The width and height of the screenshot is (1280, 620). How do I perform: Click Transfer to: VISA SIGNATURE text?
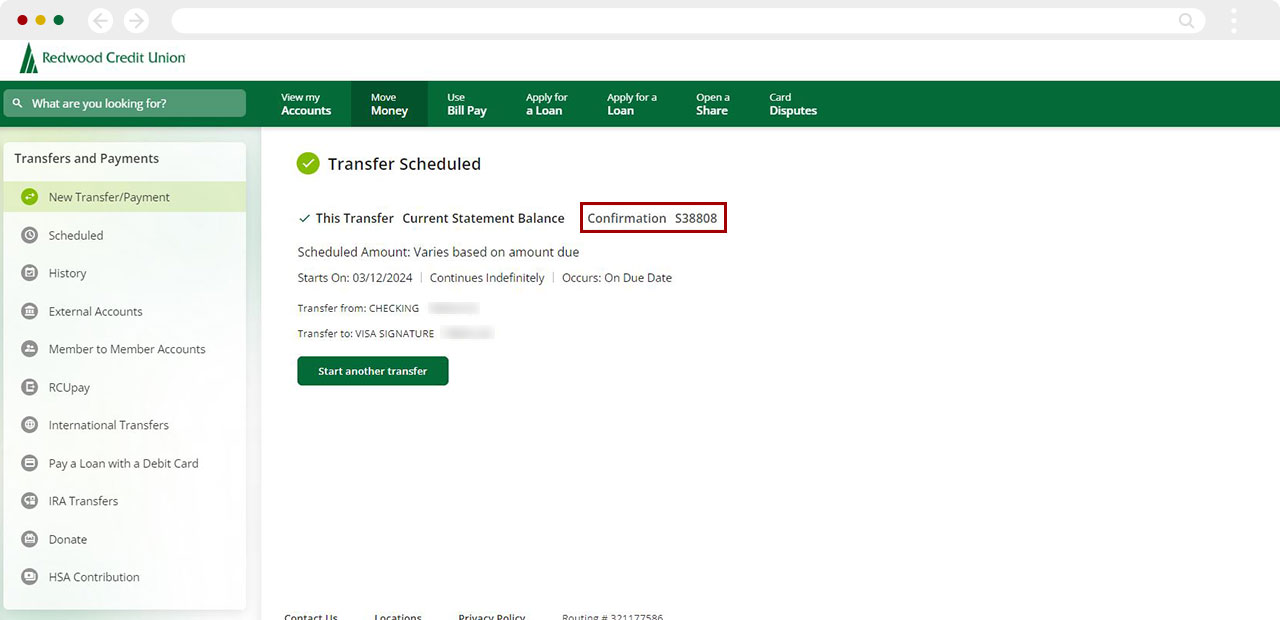click(x=366, y=334)
